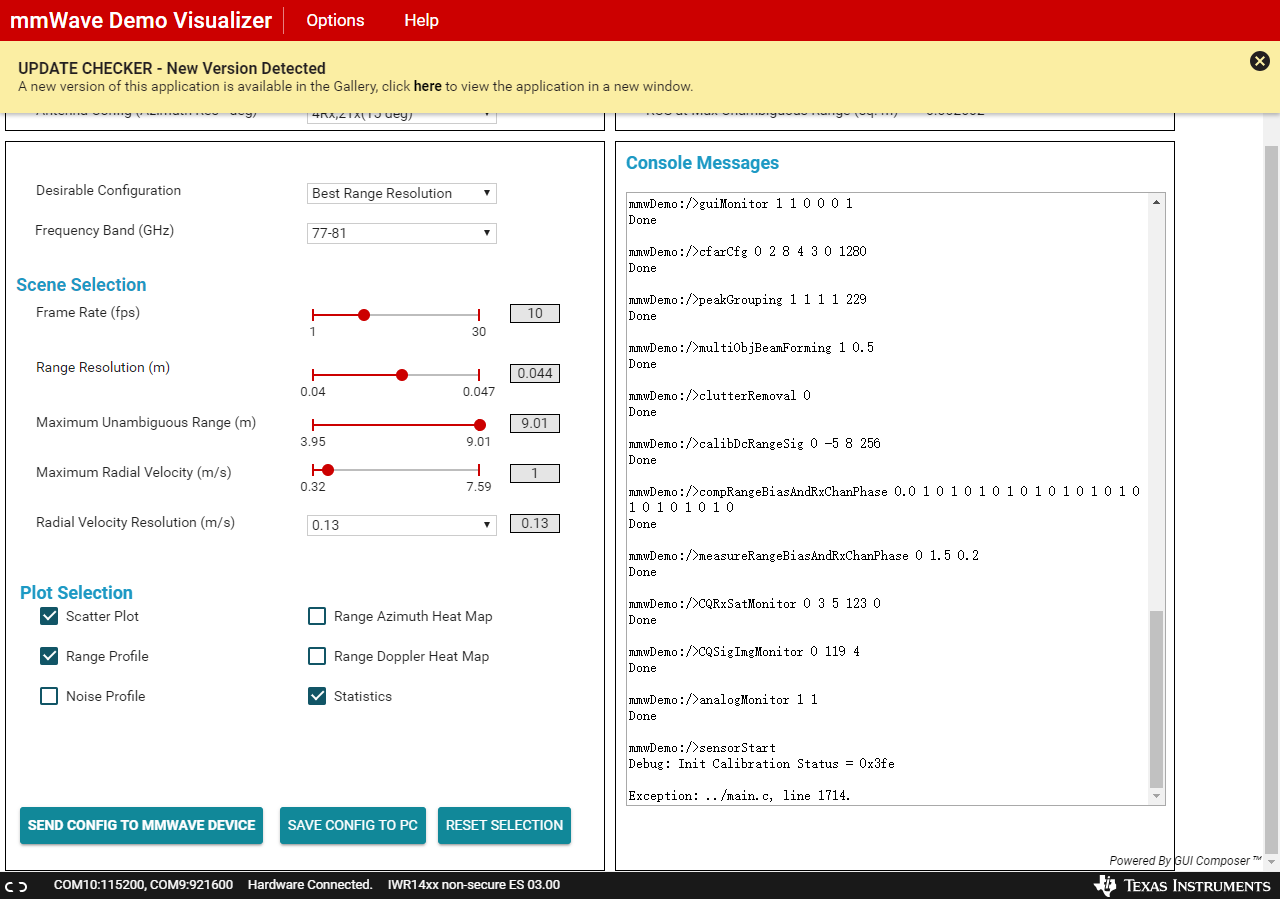Open the Options menu
The image size is (1280, 899).
coord(335,20)
